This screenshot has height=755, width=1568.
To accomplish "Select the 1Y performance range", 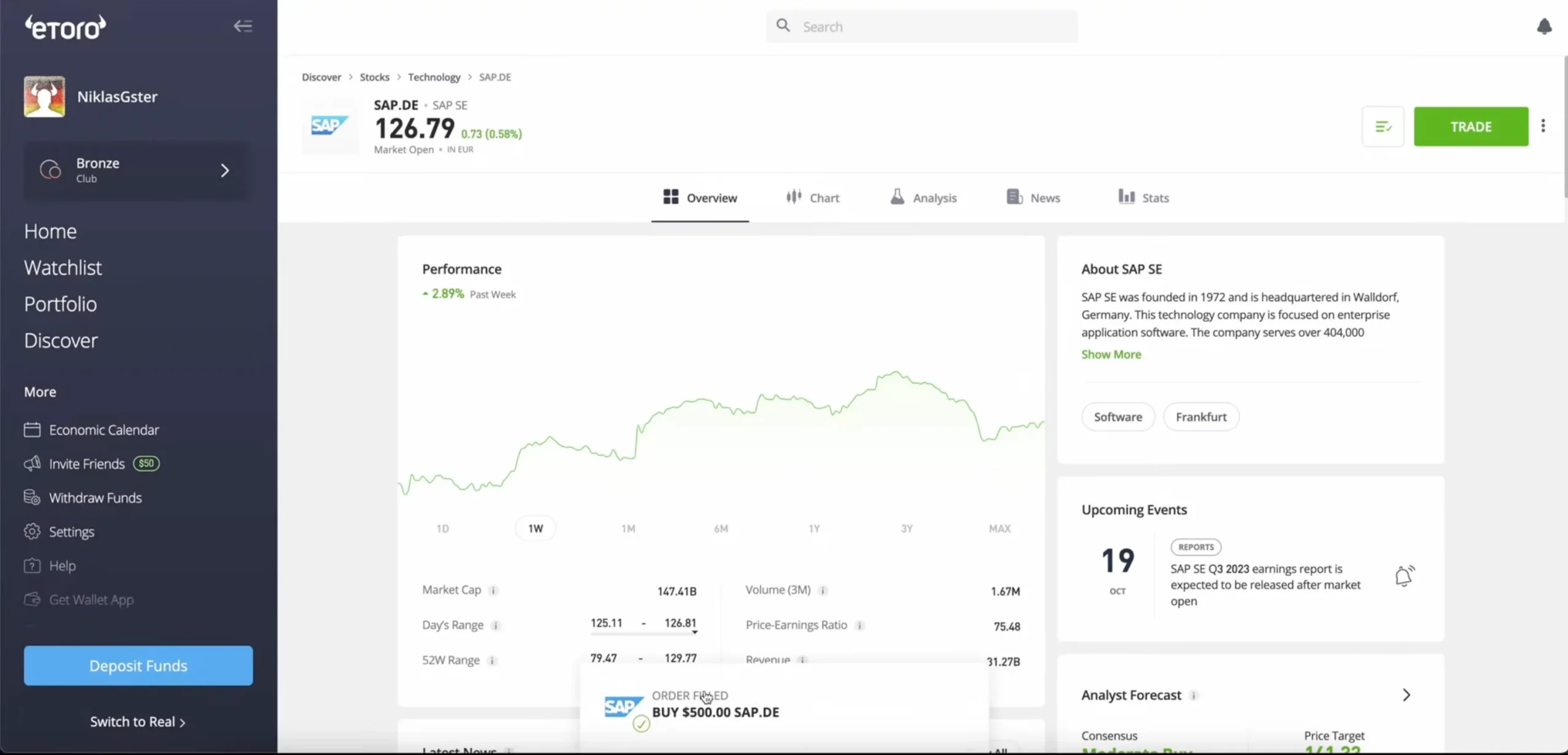I will click(814, 528).
